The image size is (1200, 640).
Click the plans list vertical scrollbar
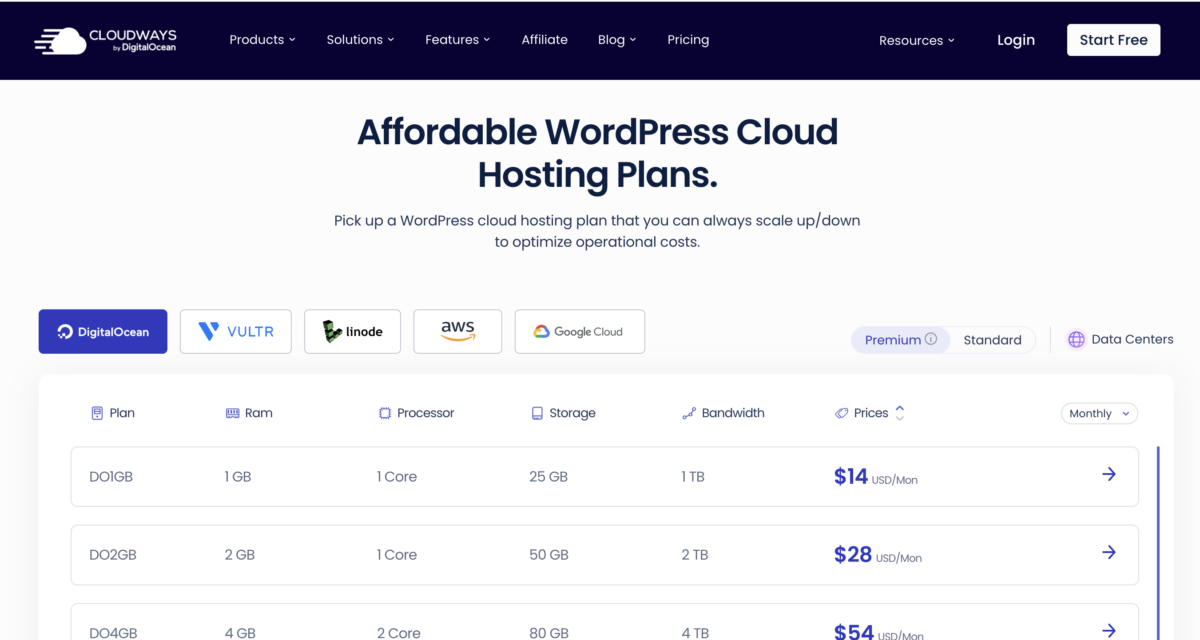[x=1158, y=543]
